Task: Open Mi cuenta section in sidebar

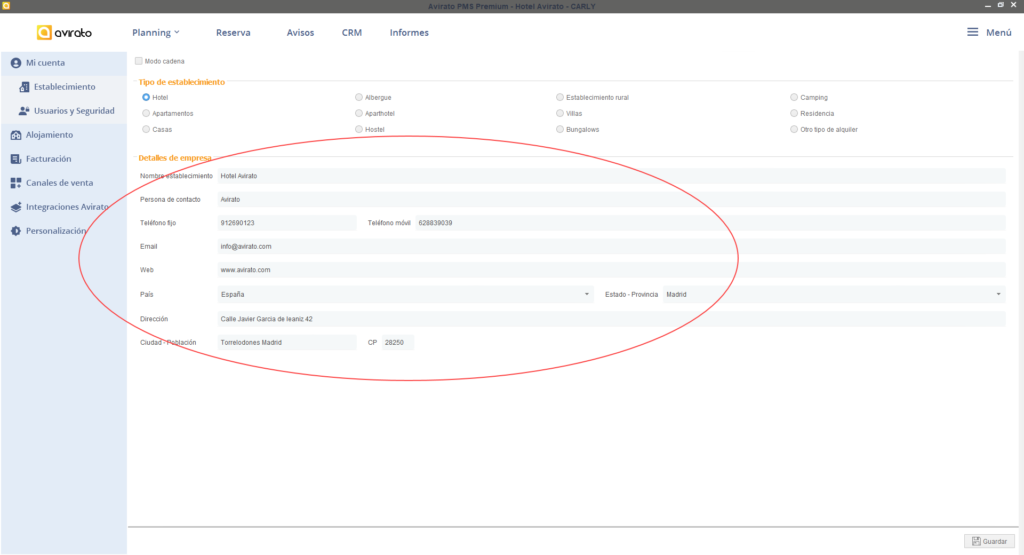Action: (x=63, y=63)
